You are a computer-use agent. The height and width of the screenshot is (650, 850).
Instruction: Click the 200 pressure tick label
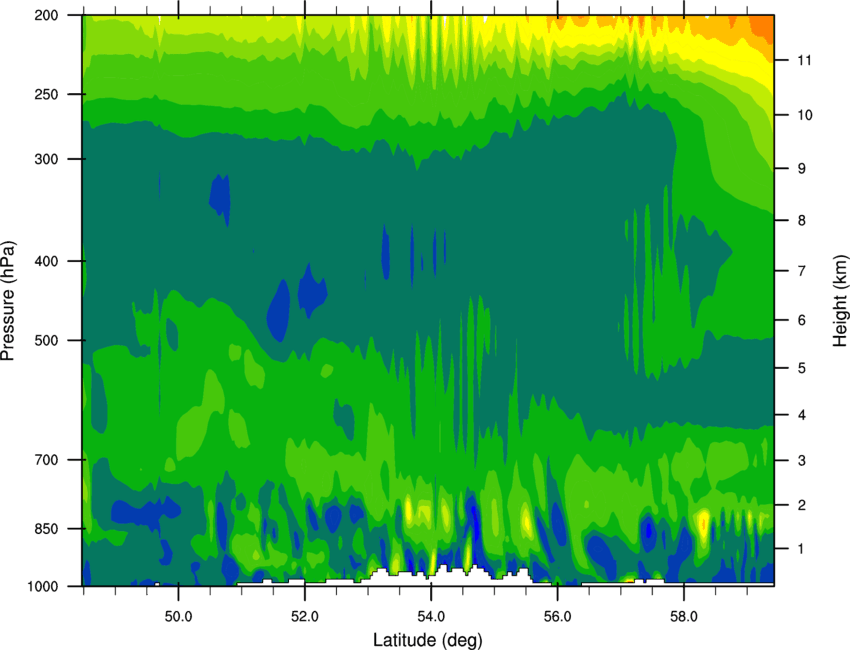(47, 15)
